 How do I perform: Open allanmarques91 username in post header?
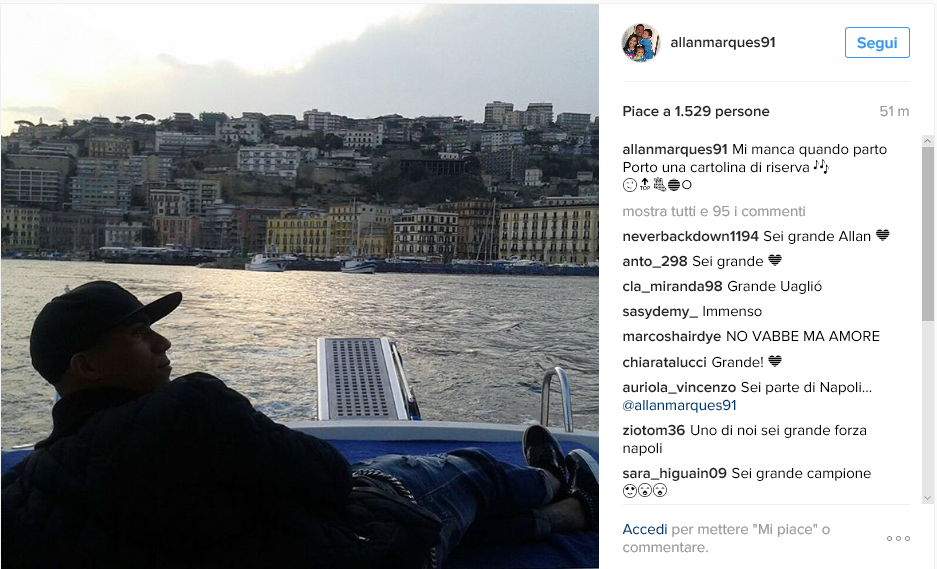coord(722,42)
